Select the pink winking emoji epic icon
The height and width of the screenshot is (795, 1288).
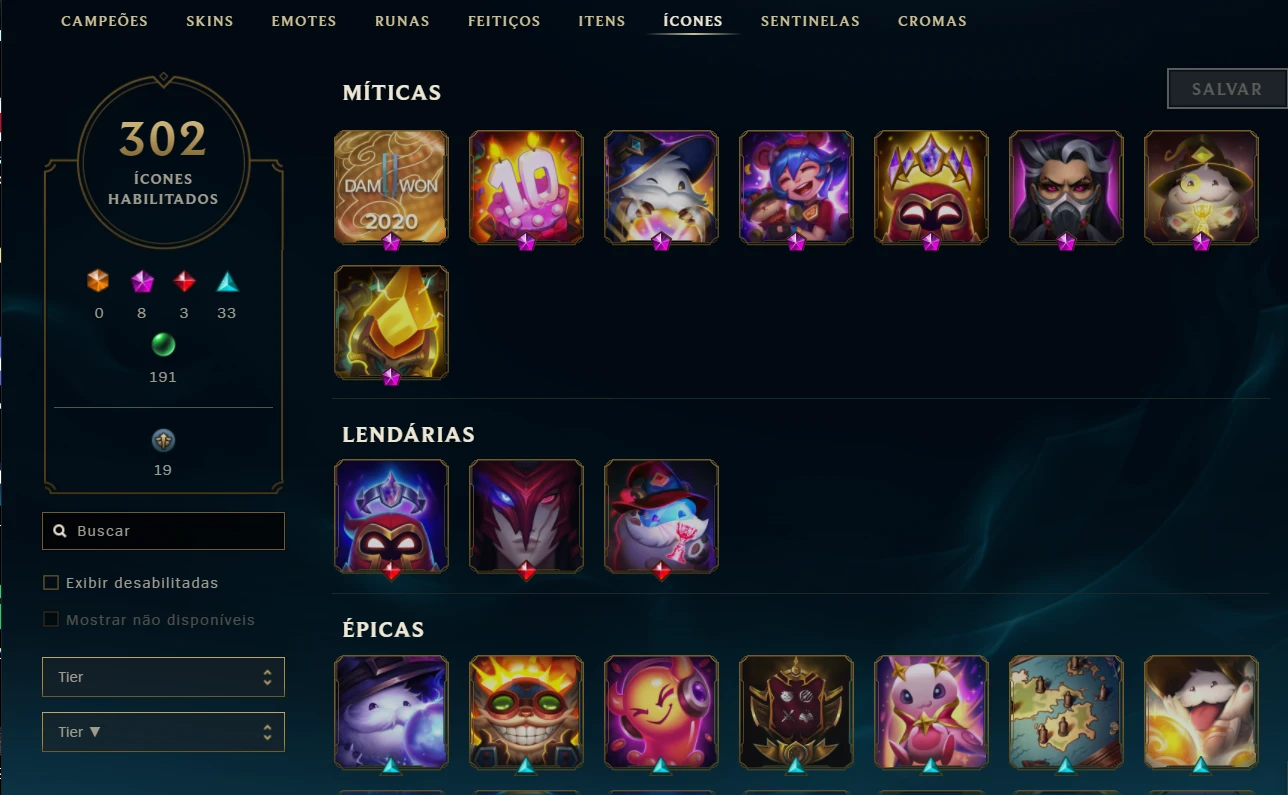(x=661, y=712)
